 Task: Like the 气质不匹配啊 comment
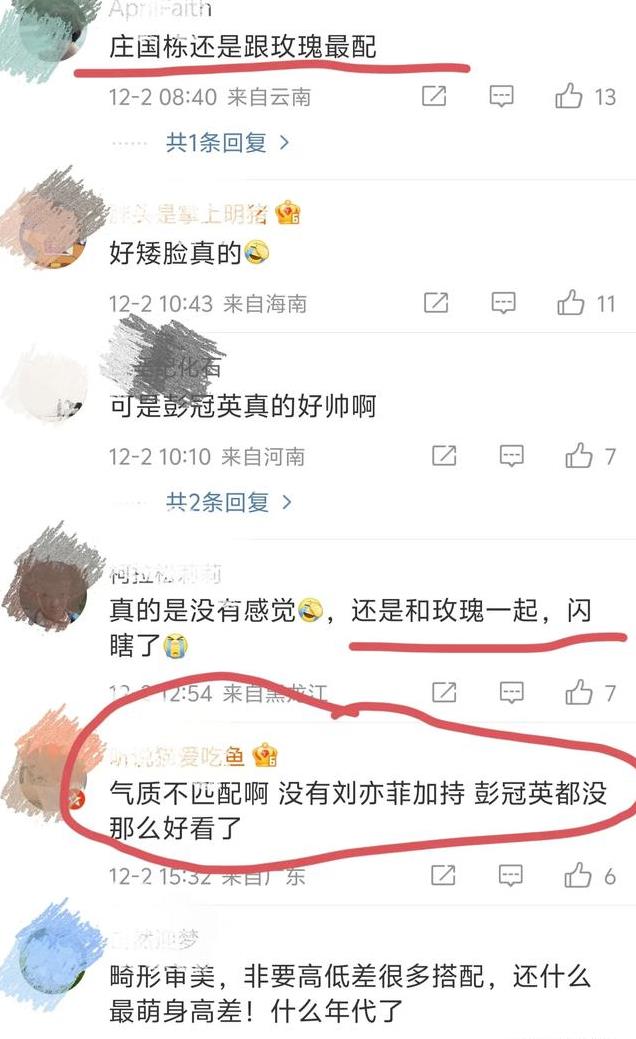[578, 875]
